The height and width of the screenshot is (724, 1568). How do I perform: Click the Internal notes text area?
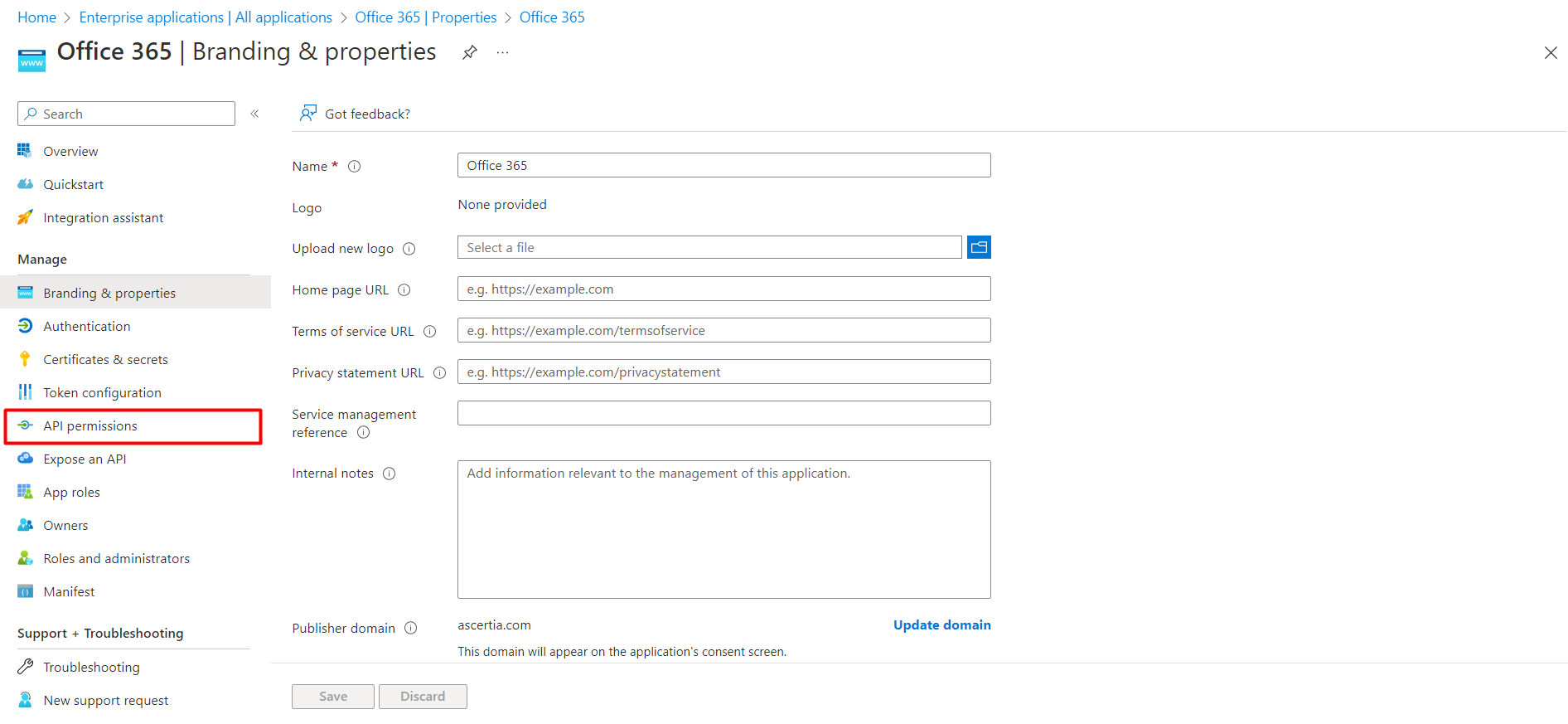[x=724, y=529]
